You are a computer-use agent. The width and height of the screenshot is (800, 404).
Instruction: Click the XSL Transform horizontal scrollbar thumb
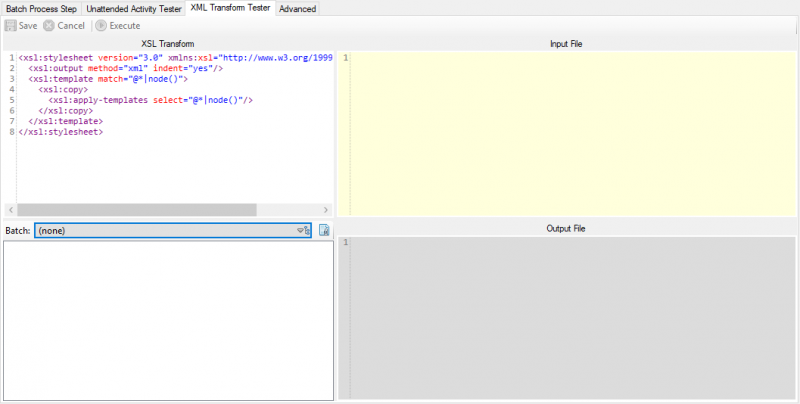137,210
